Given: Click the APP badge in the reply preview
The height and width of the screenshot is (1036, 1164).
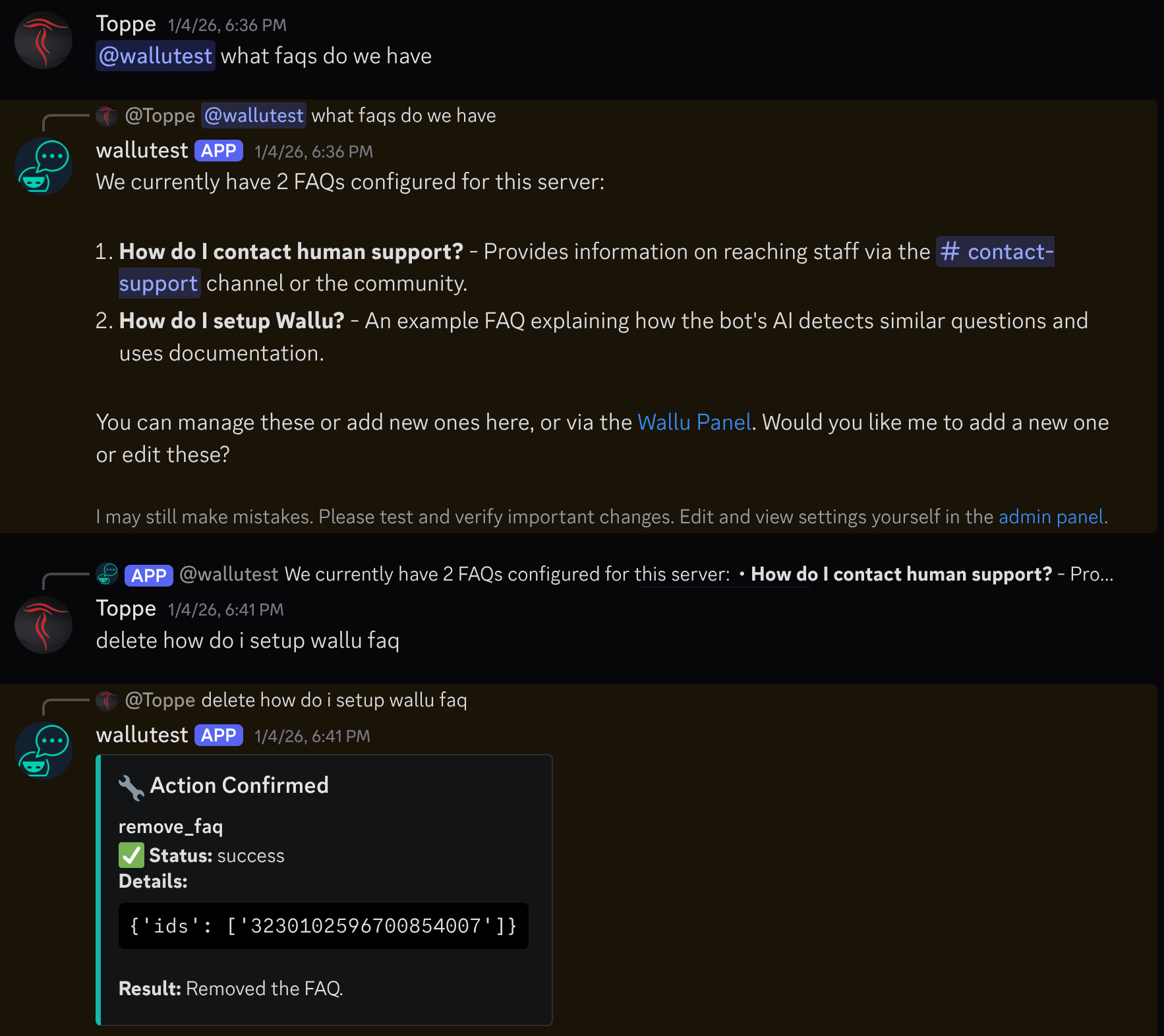Looking at the screenshot, I should pyautogui.click(x=148, y=575).
